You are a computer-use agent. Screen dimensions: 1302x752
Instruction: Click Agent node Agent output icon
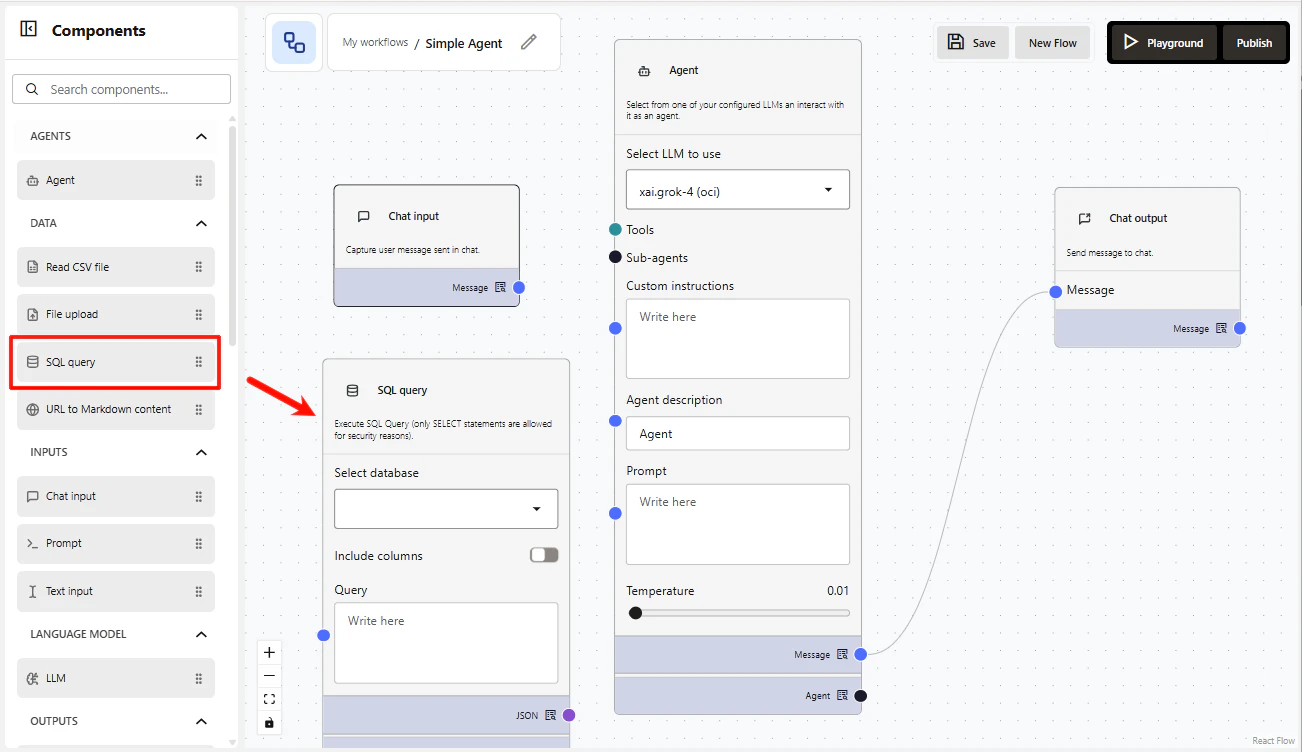pos(842,696)
